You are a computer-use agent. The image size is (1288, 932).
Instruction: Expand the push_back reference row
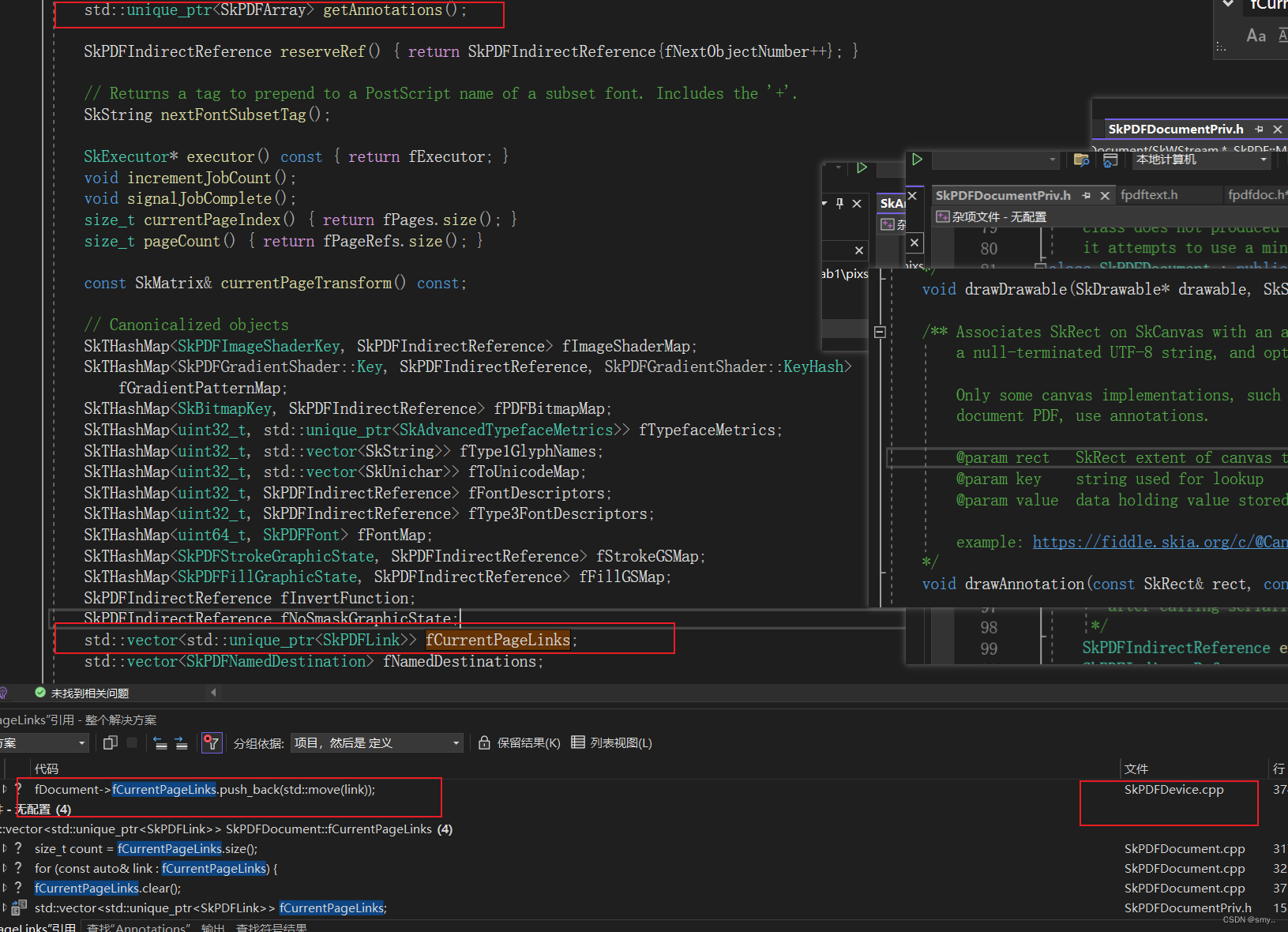click(x=5, y=789)
